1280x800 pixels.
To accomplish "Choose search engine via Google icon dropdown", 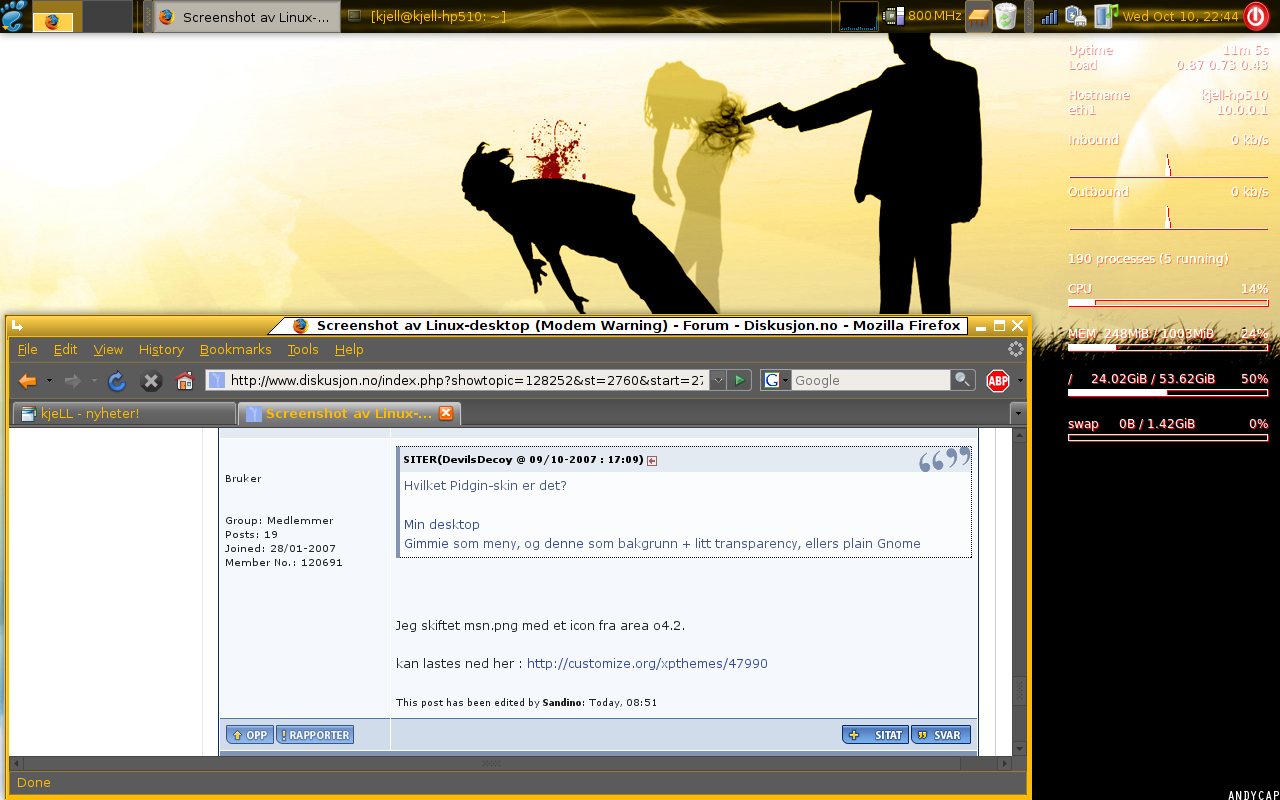I will 776,380.
